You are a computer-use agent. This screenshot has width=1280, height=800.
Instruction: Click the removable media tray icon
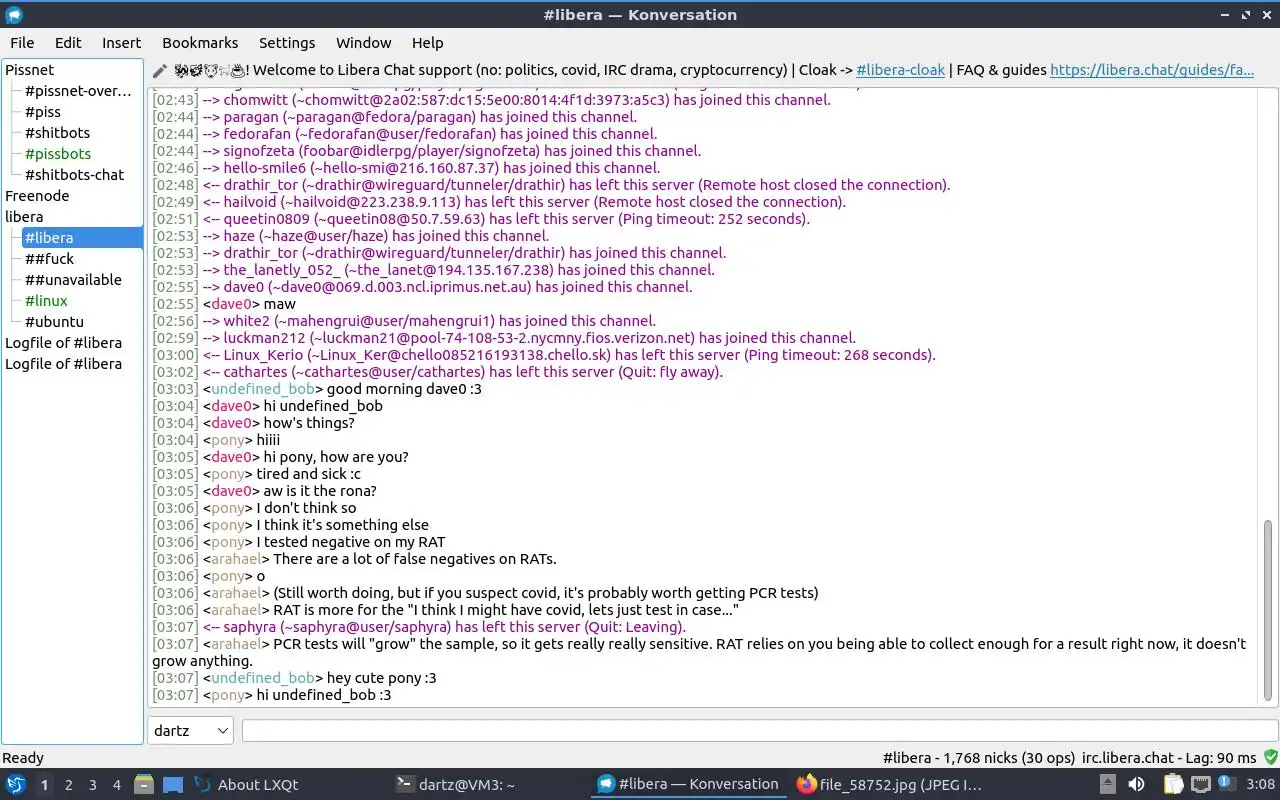[x=1108, y=785]
